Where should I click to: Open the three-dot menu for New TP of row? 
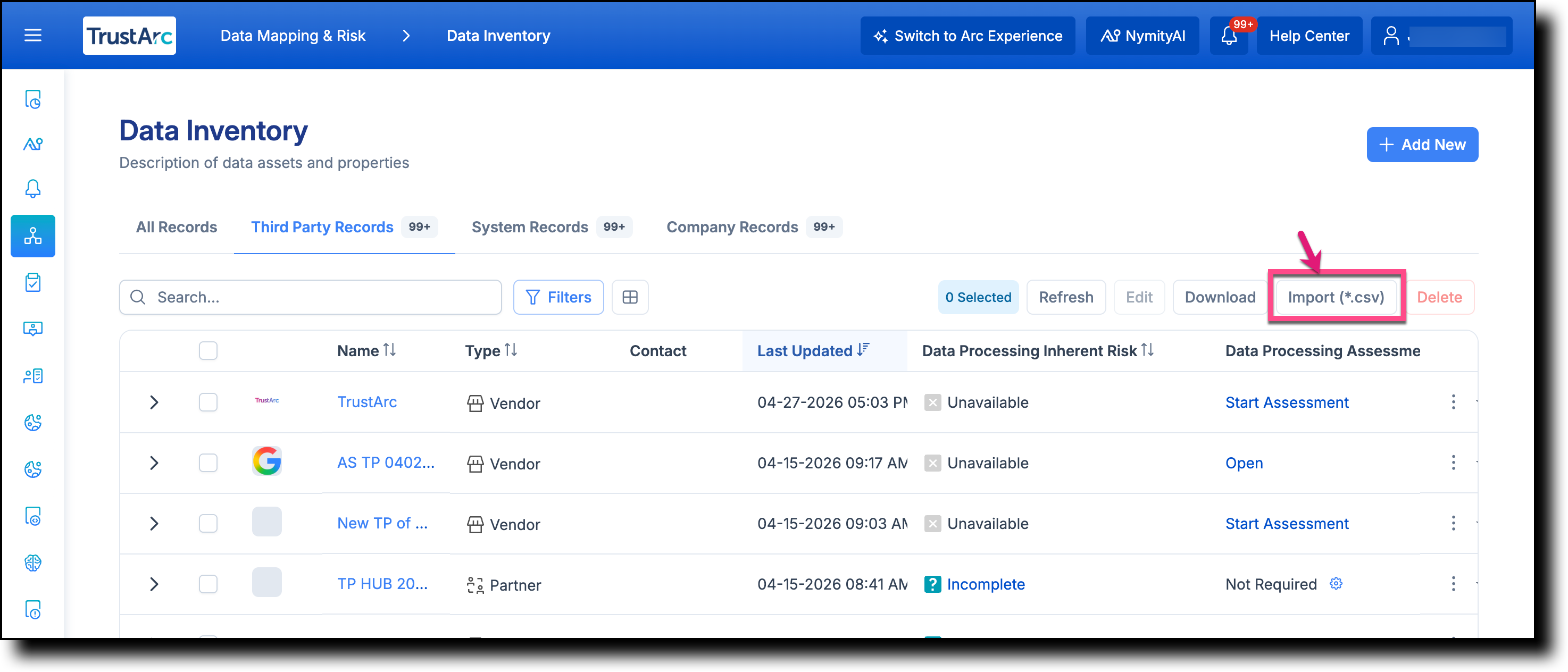pos(1453,524)
